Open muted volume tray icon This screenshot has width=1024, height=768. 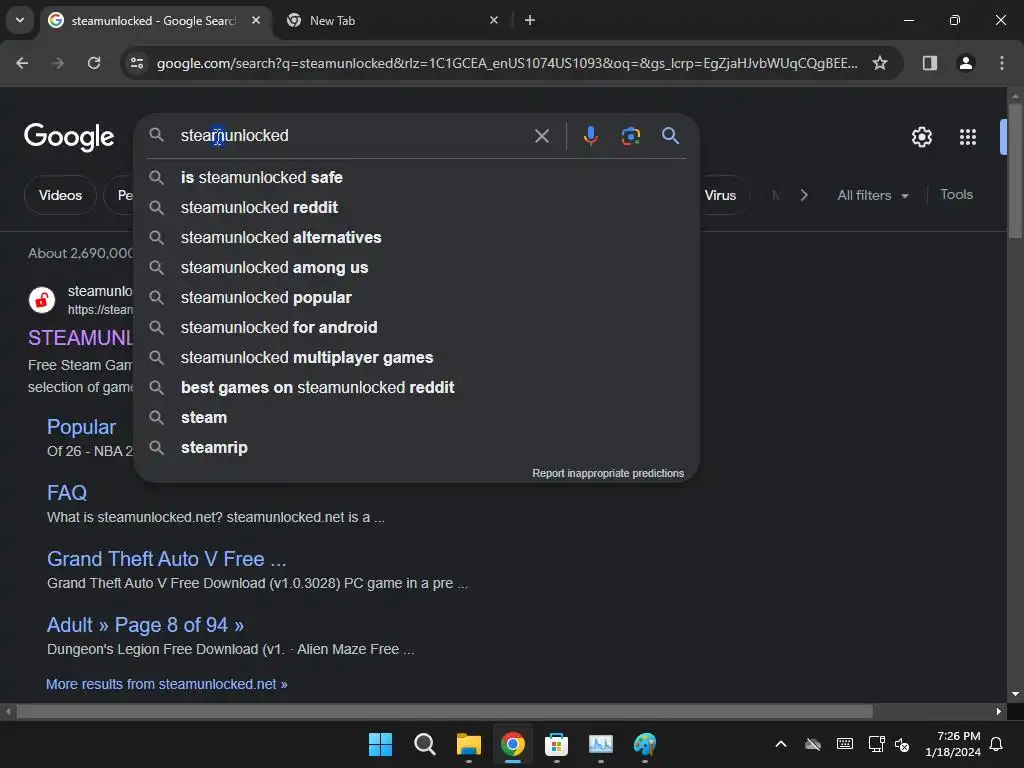(903, 744)
